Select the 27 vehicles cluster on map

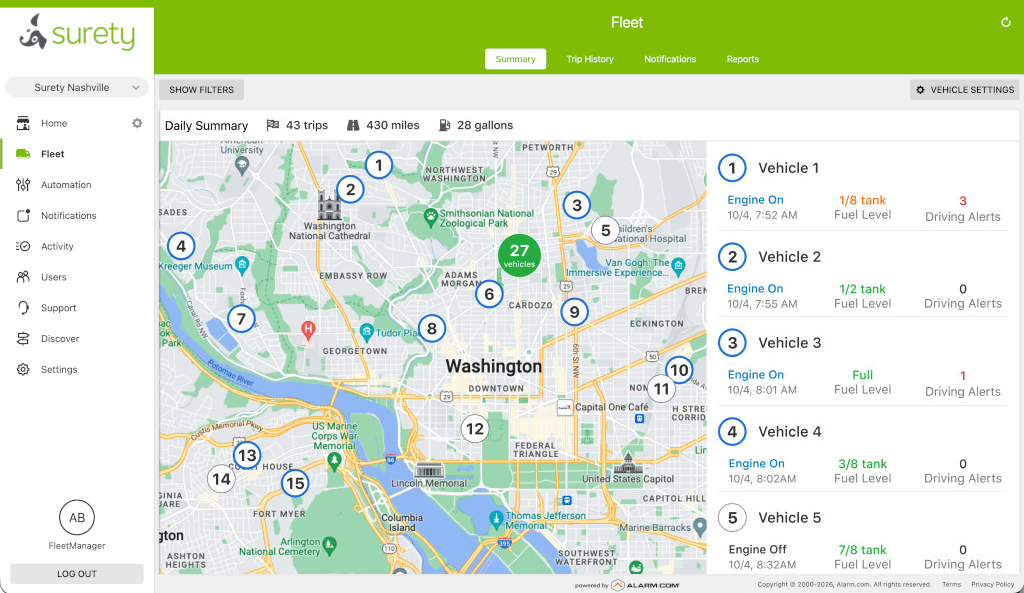tap(519, 255)
